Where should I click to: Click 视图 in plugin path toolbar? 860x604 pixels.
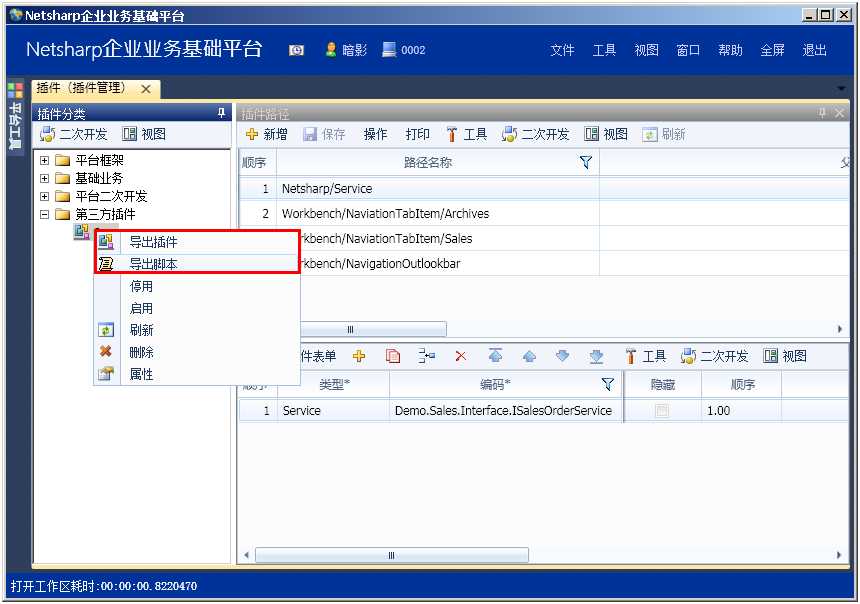click(606, 134)
